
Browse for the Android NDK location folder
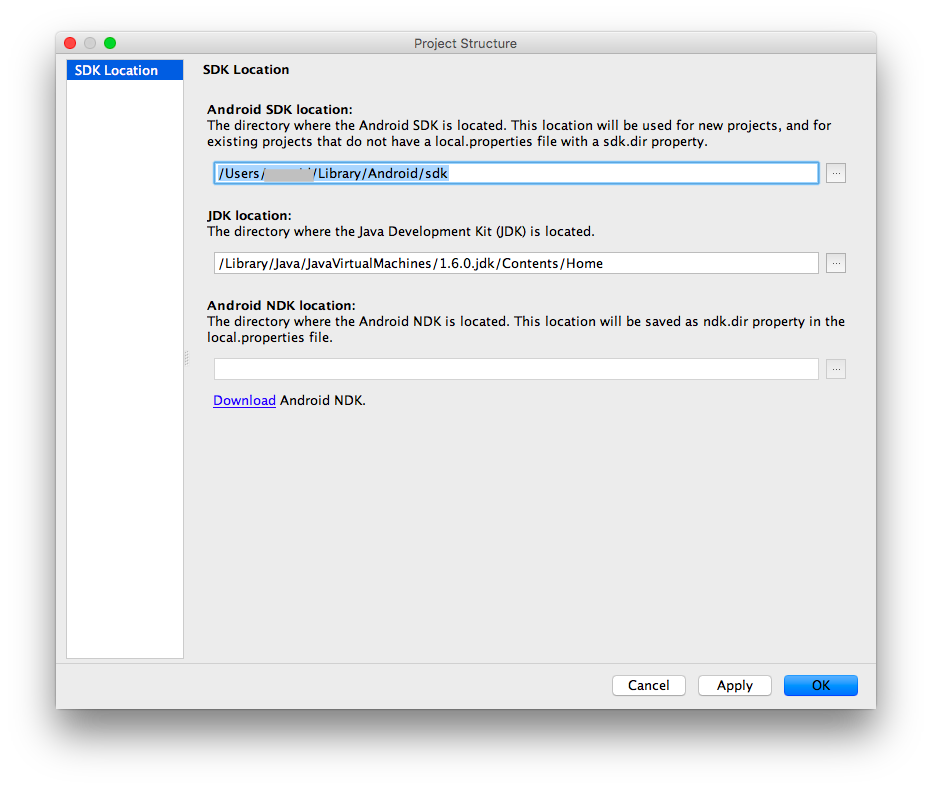coord(836,369)
